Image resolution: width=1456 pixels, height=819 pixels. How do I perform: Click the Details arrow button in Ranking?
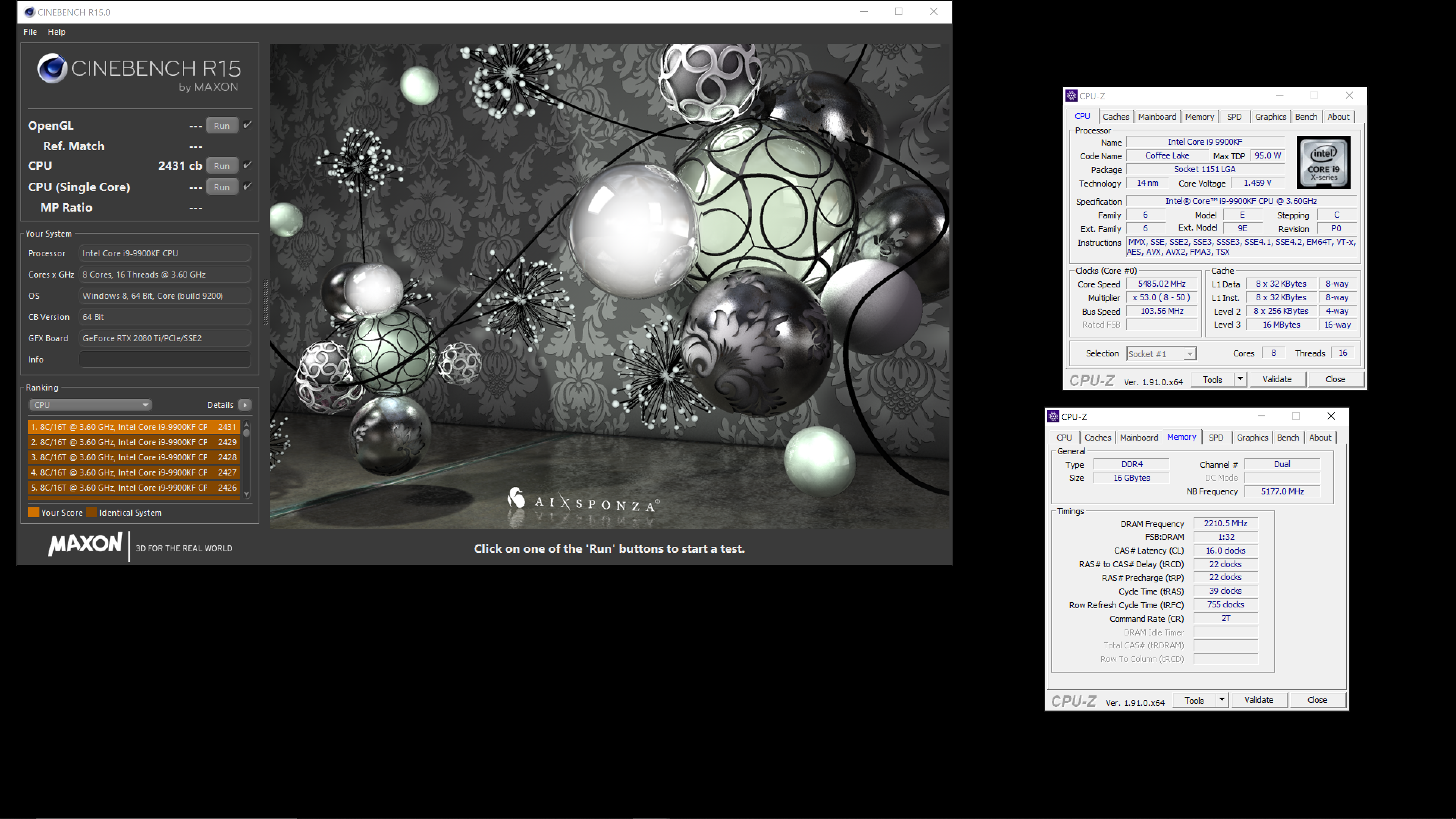245,405
